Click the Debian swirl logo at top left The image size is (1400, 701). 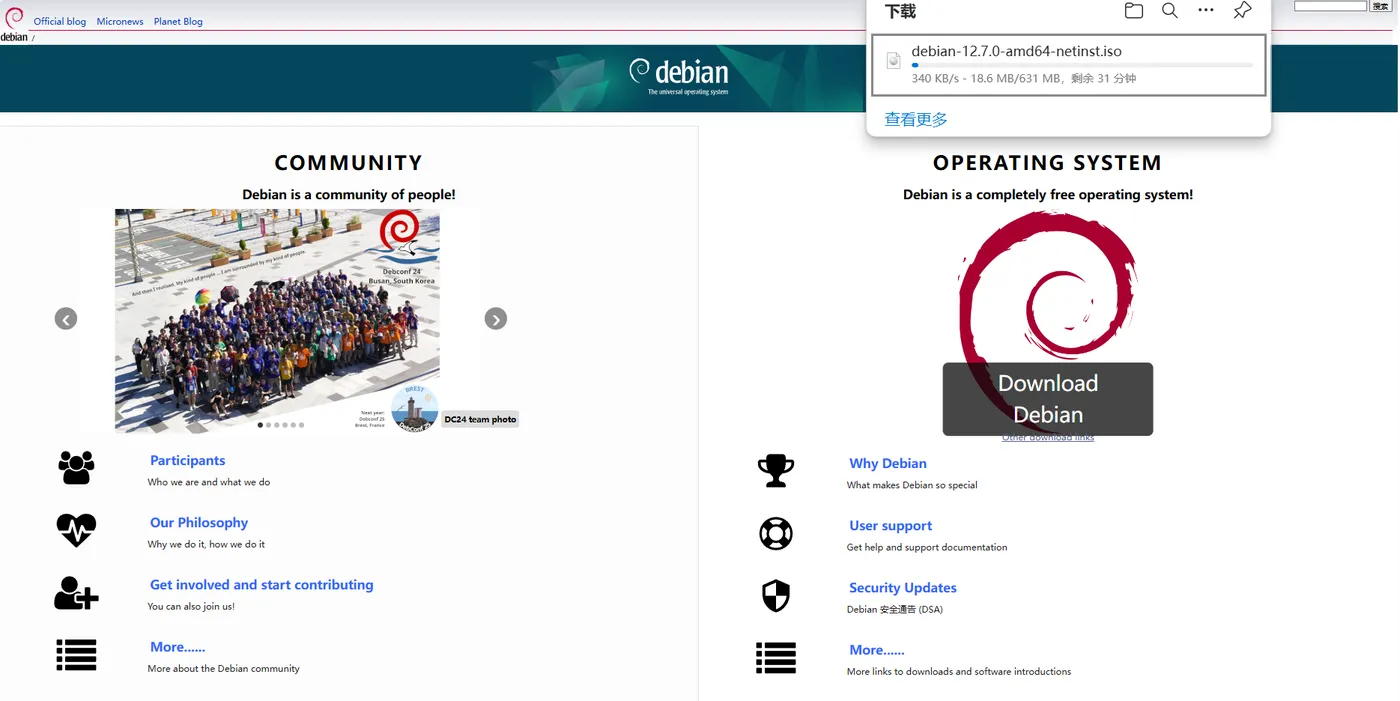[x=14, y=17]
